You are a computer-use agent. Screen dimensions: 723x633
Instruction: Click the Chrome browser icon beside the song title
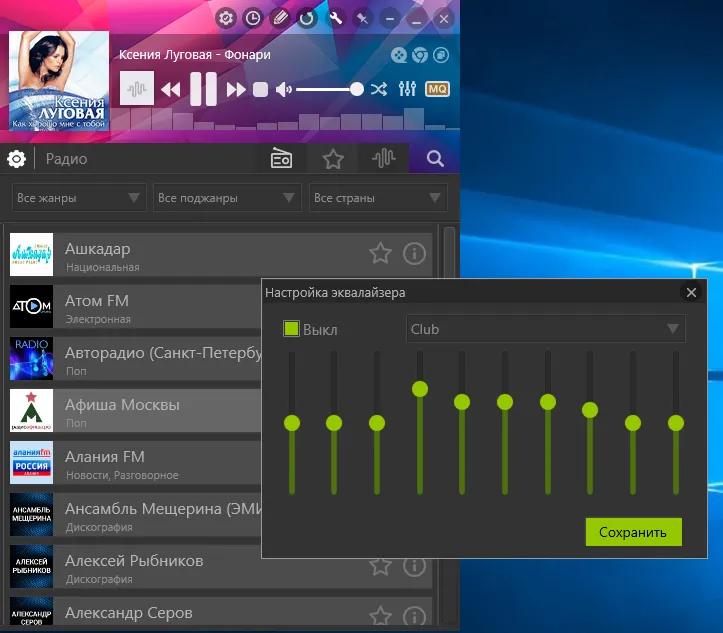420,55
